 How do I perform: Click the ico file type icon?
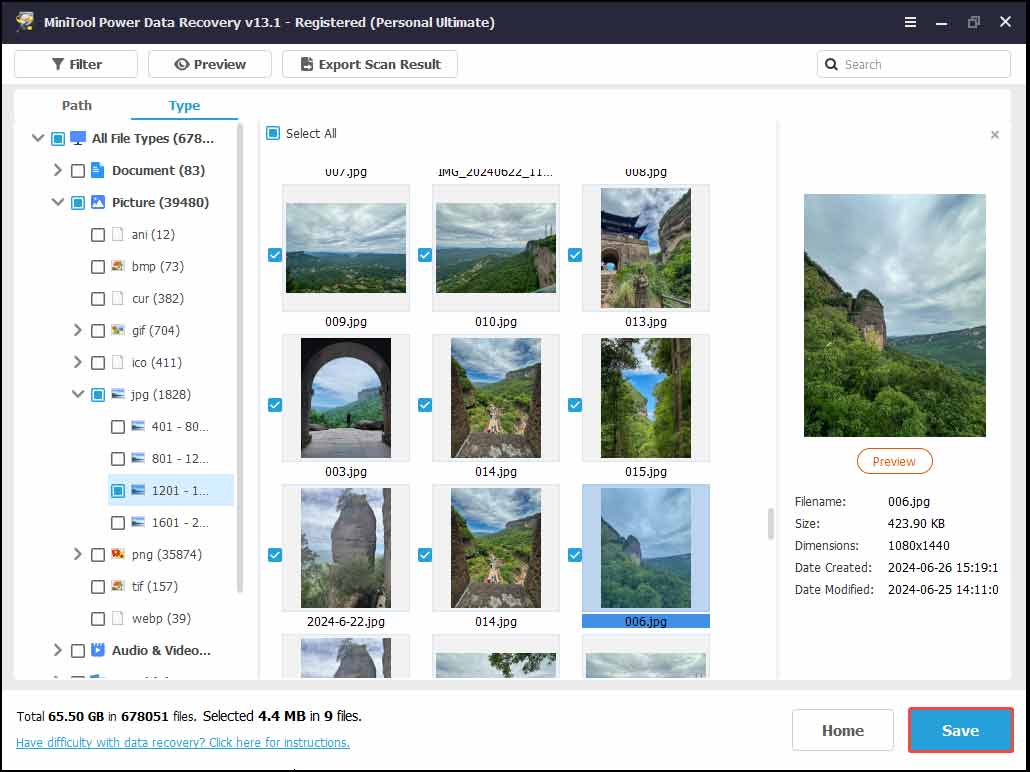click(x=118, y=363)
